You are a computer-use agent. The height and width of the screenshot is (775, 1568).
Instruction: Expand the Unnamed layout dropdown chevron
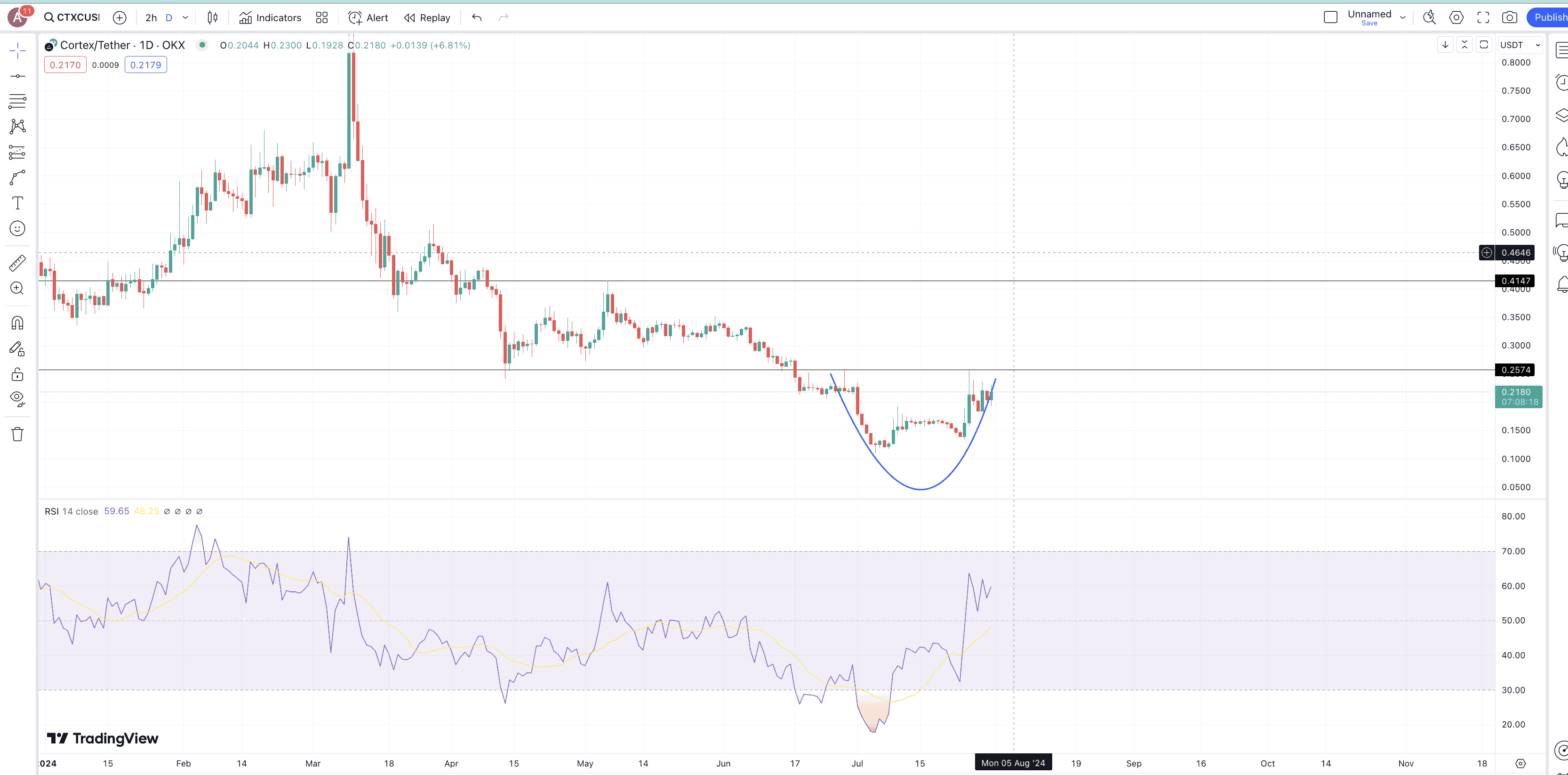coord(1403,17)
